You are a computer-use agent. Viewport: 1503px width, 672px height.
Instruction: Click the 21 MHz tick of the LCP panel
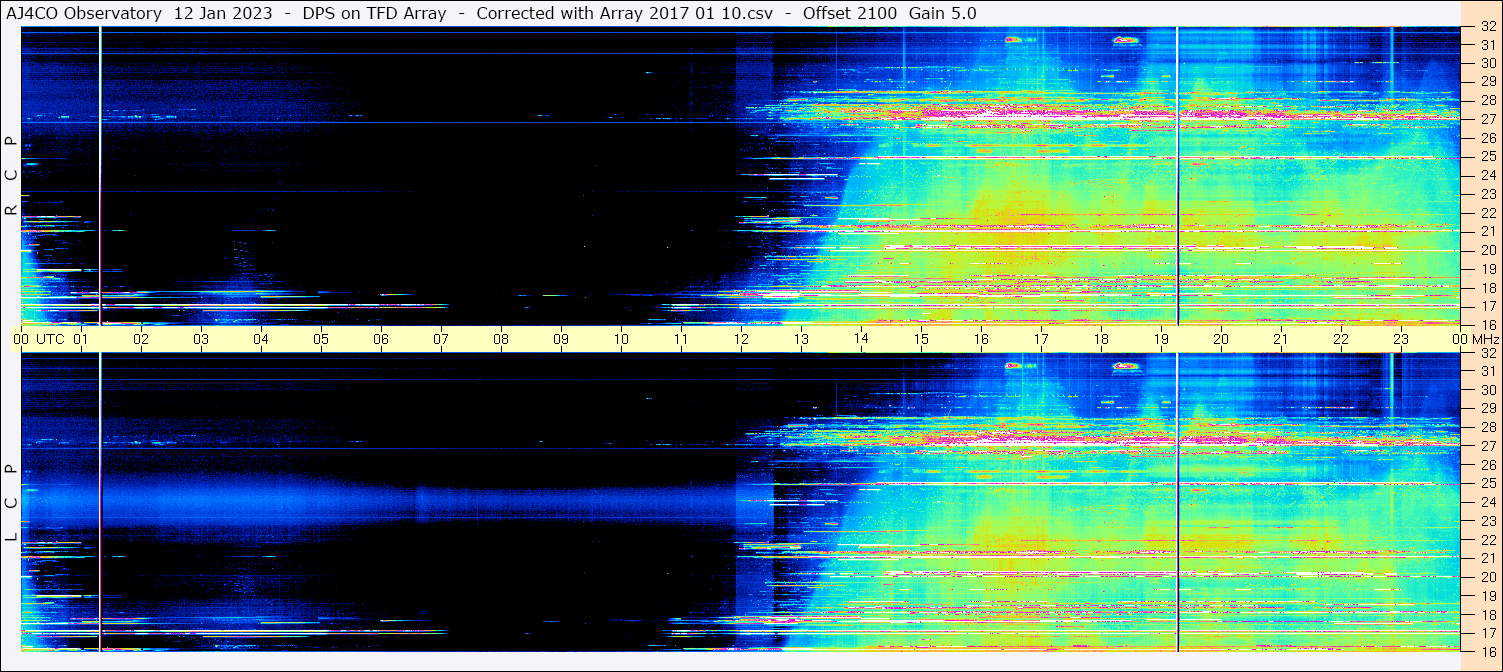[1487, 558]
